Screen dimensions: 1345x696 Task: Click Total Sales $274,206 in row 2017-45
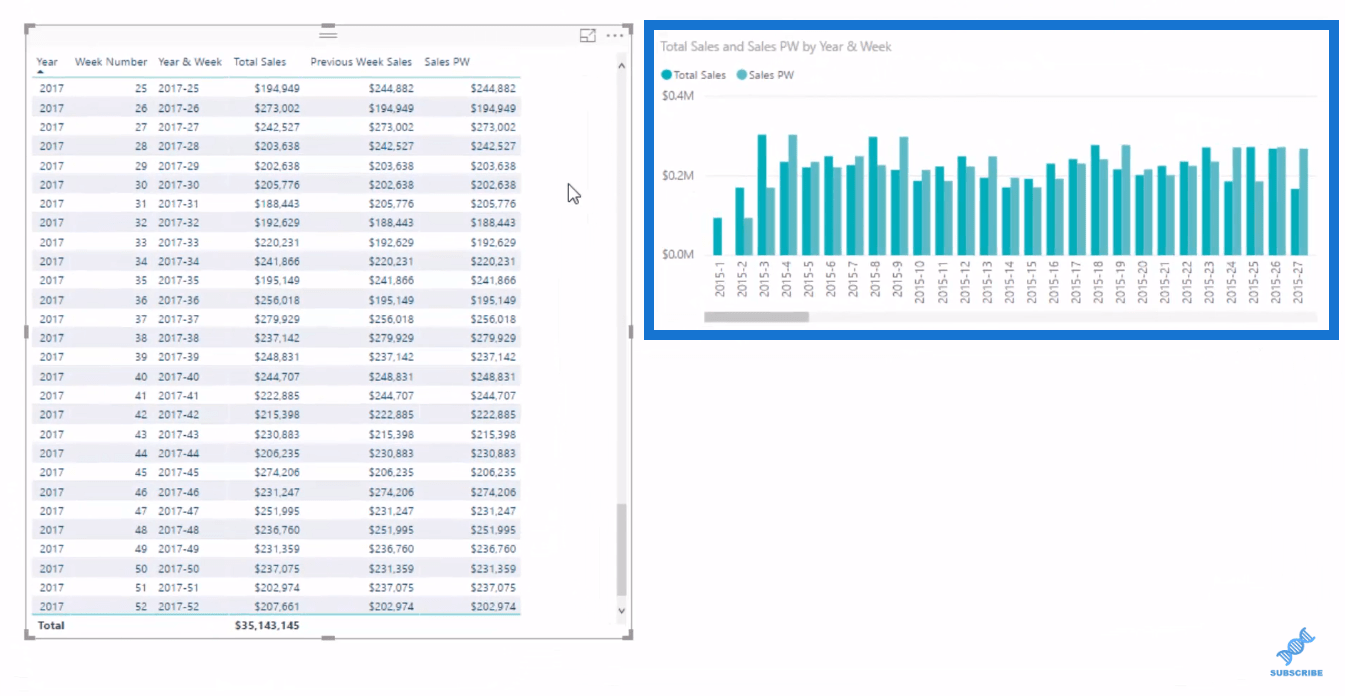click(278, 472)
